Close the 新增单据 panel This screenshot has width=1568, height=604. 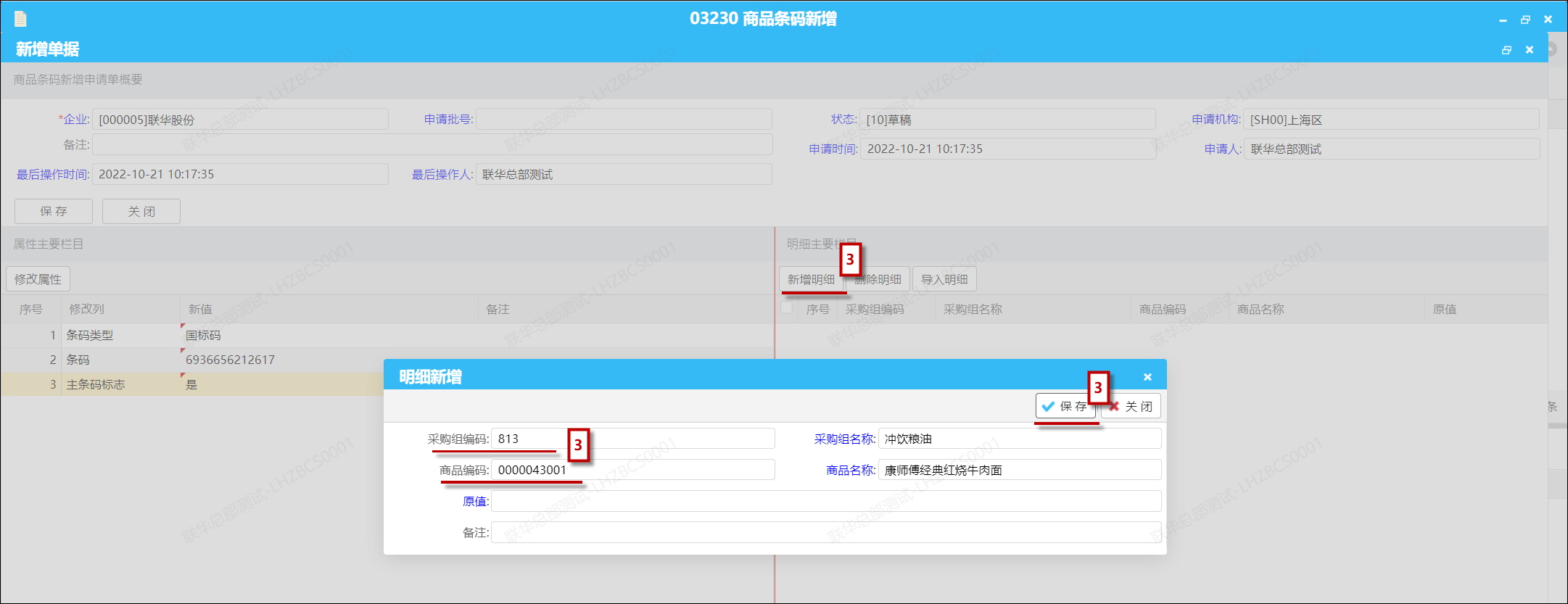pyautogui.click(x=1530, y=50)
